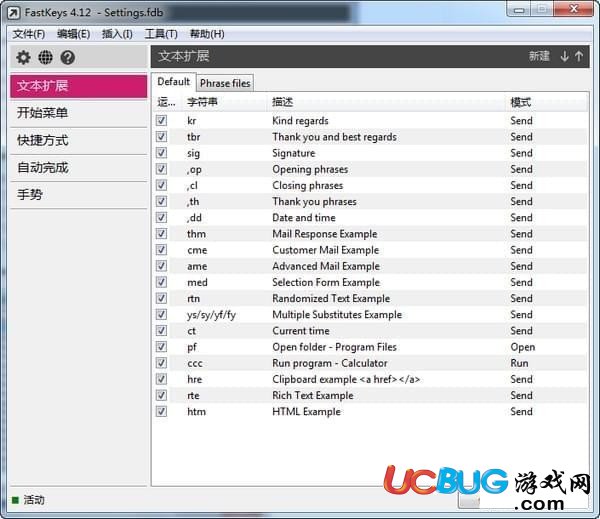Toggle the tbr entry checkbox

click(x=161, y=137)
